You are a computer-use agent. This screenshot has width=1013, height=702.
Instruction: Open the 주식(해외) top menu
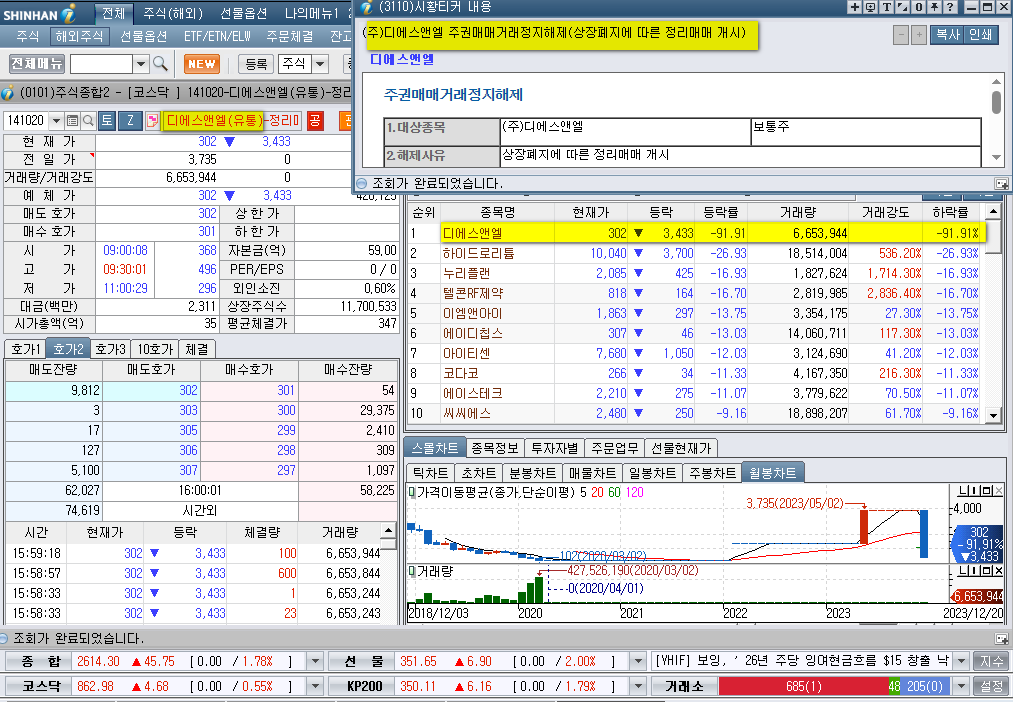click(x=172, y=13)
